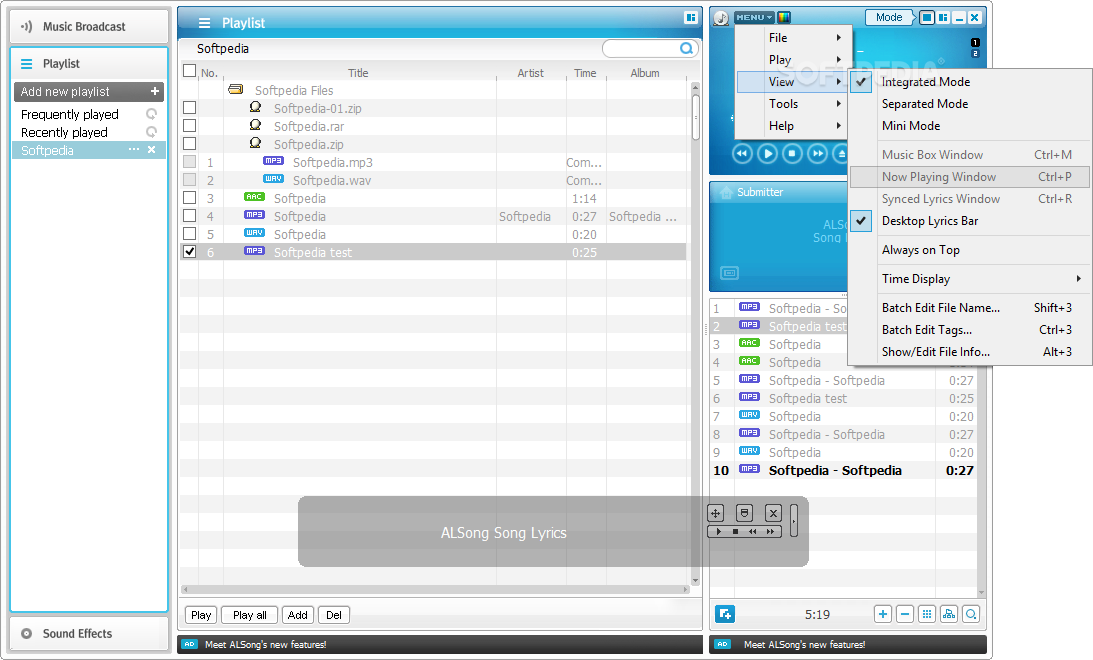This screenshot has height=660, width=1093.
Task: Click the Mode button in the player title
Action: [x=889, y=17]
